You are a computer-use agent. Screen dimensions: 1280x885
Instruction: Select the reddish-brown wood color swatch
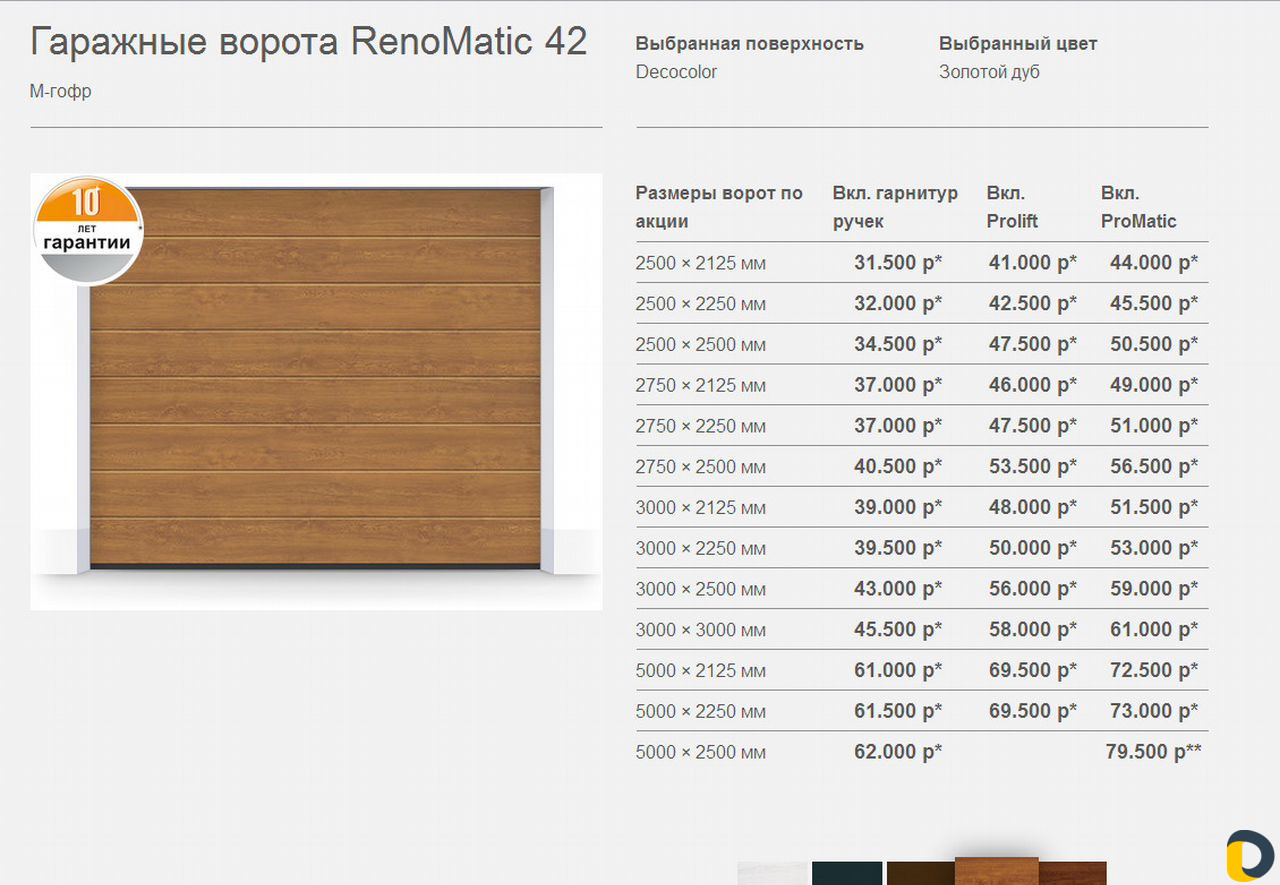pyautogui.click(x=1073, y=873)
